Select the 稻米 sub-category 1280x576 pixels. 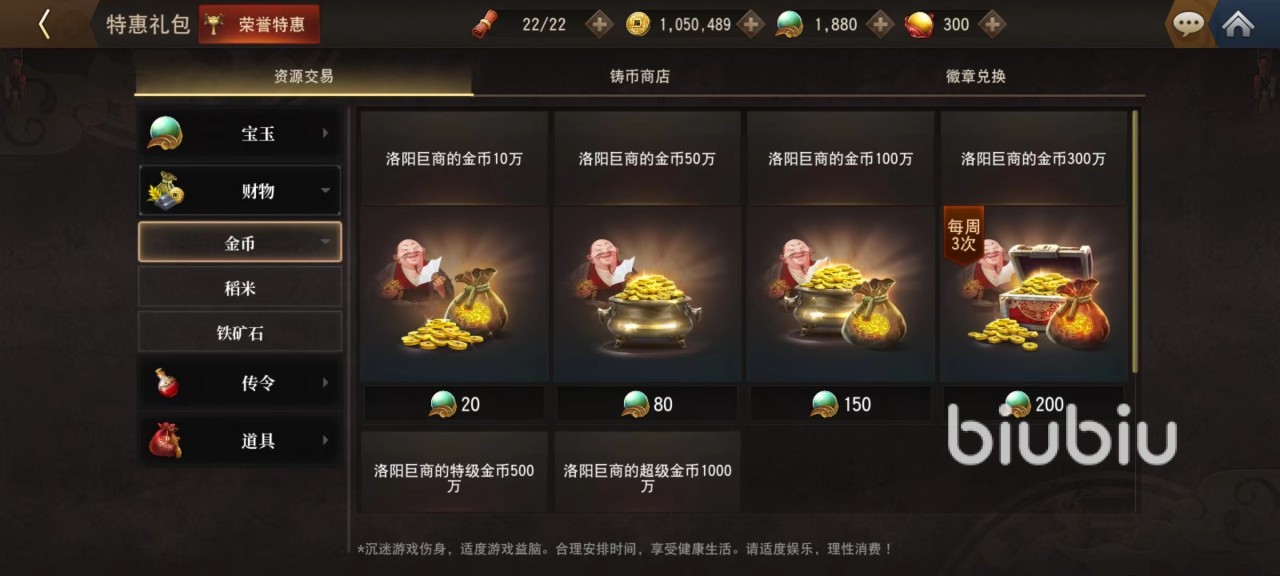(x=240, y=288)
